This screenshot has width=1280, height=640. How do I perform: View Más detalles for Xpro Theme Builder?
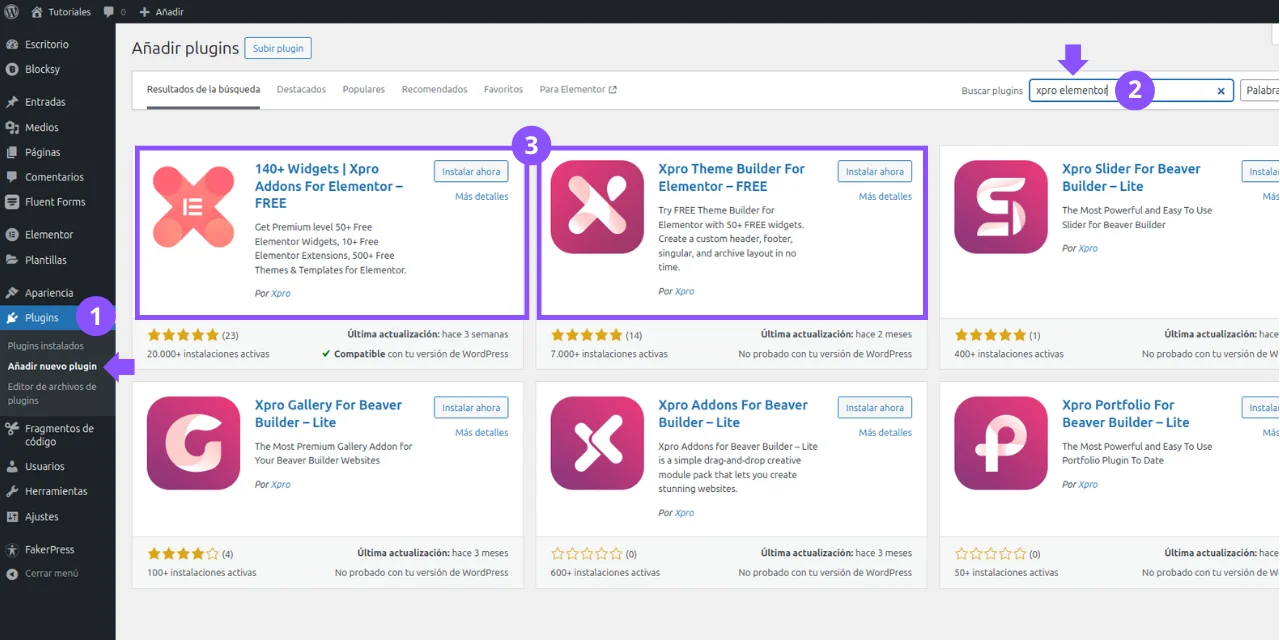pos(885,196)
